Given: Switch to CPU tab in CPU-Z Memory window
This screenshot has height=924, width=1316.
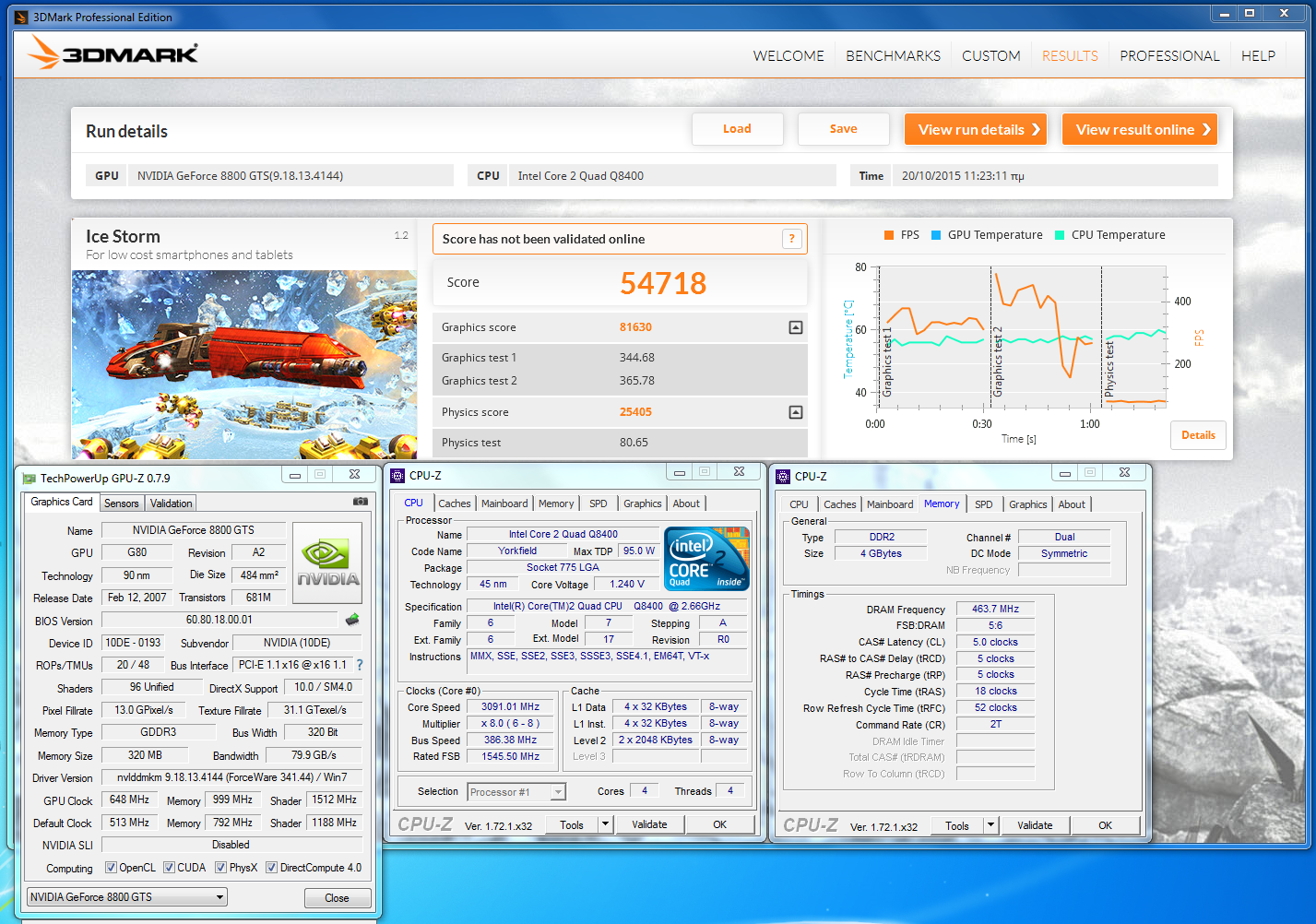Looking at the screenshot, I should tap(799, 504).
